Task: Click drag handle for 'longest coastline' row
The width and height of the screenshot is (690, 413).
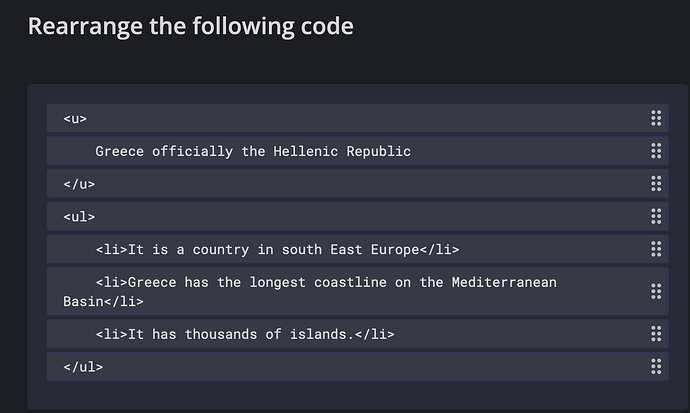Action: [656, 291]
